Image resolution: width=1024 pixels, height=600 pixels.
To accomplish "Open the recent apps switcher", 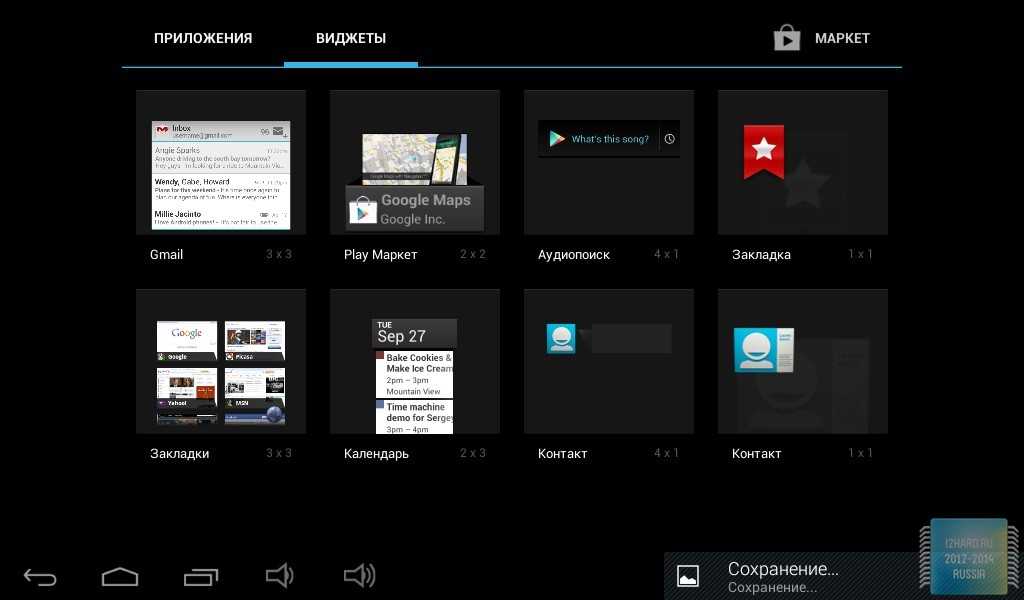I will coord(200,576).
